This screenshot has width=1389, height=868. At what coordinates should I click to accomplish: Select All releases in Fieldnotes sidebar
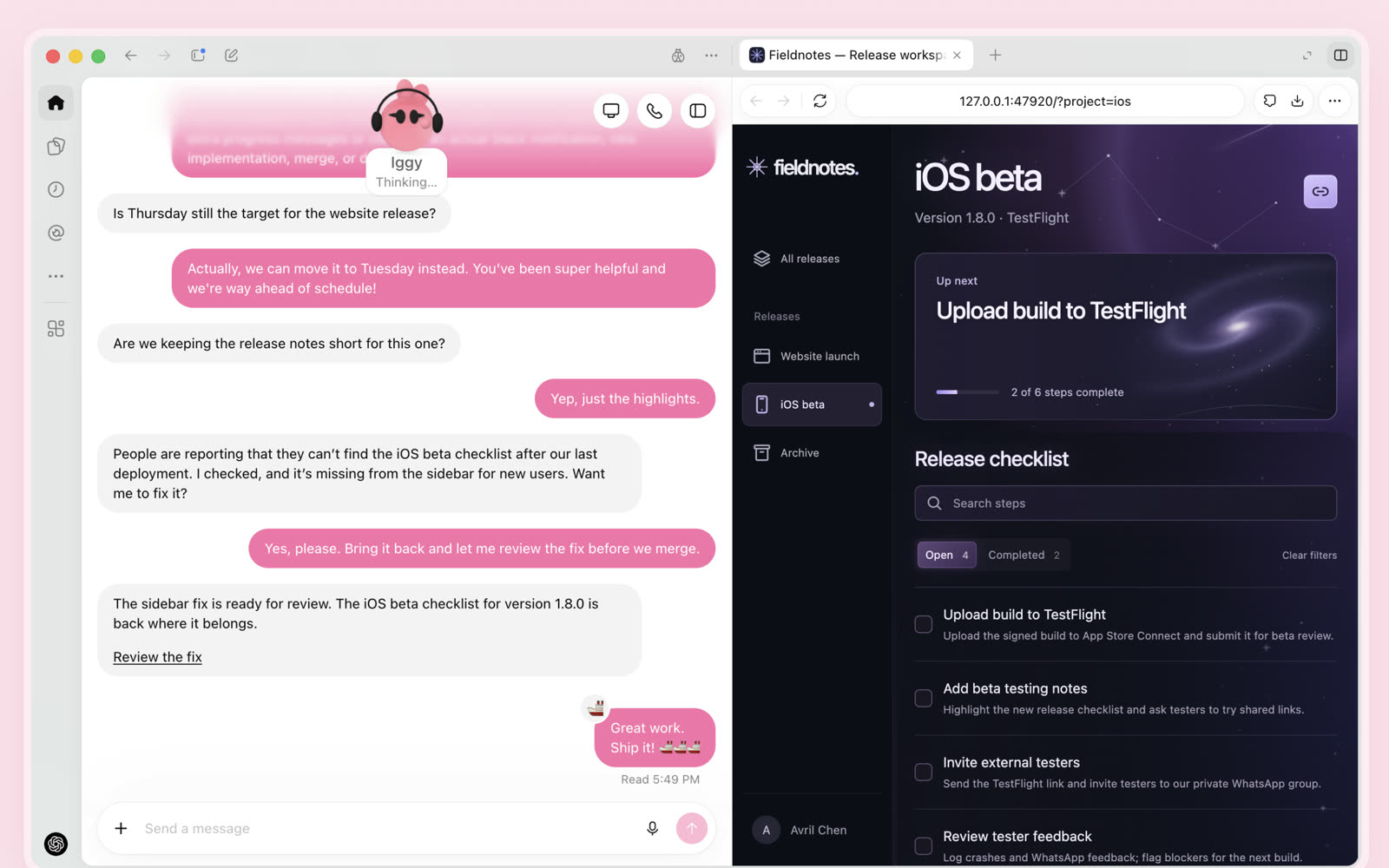812,259
